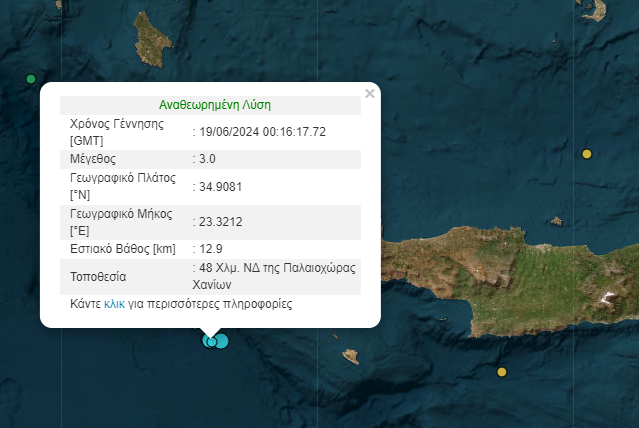
Task: Select the yellow marker north of Crete
Action: click(587, 154)
